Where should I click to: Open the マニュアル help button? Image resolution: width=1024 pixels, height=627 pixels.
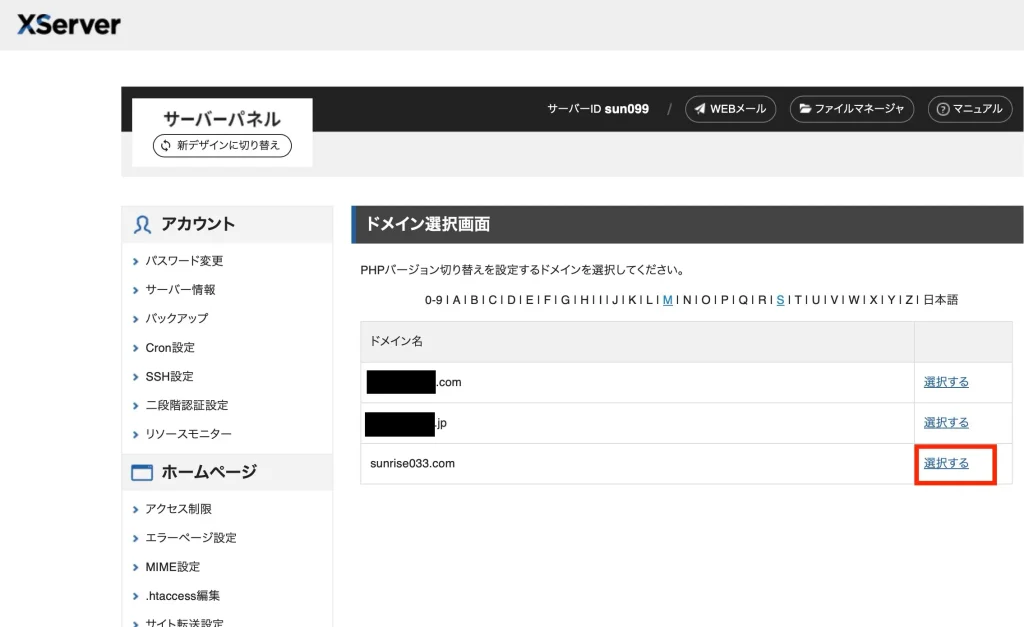tap(970, 109)
